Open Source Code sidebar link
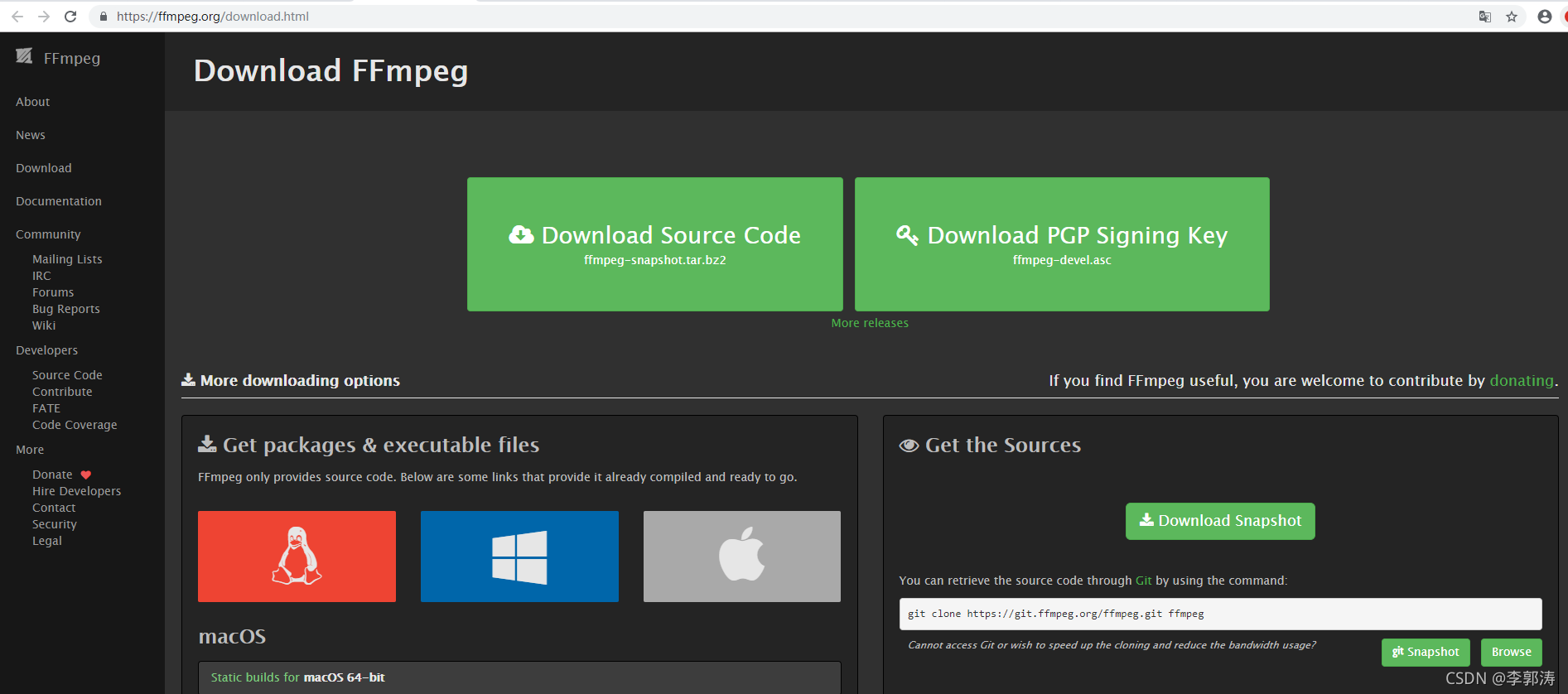1568x694 pixels. click(x=67, y=375)
